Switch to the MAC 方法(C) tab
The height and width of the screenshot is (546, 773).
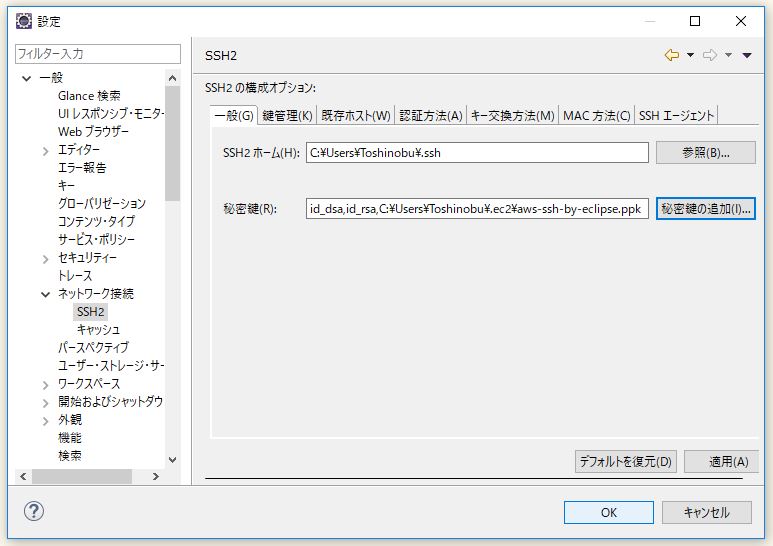tap(597, 116)
